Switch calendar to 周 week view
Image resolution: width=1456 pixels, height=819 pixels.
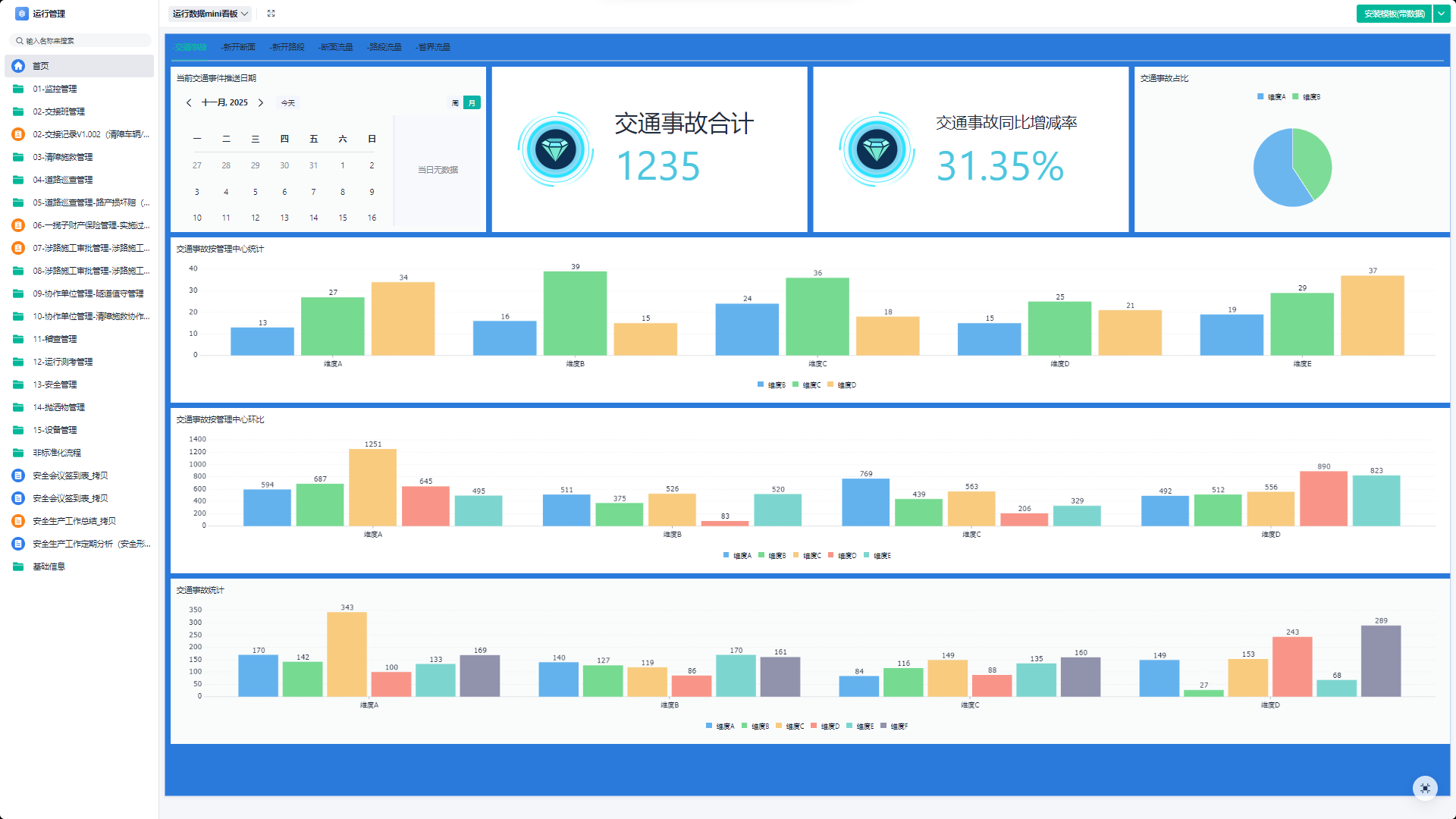455,102
